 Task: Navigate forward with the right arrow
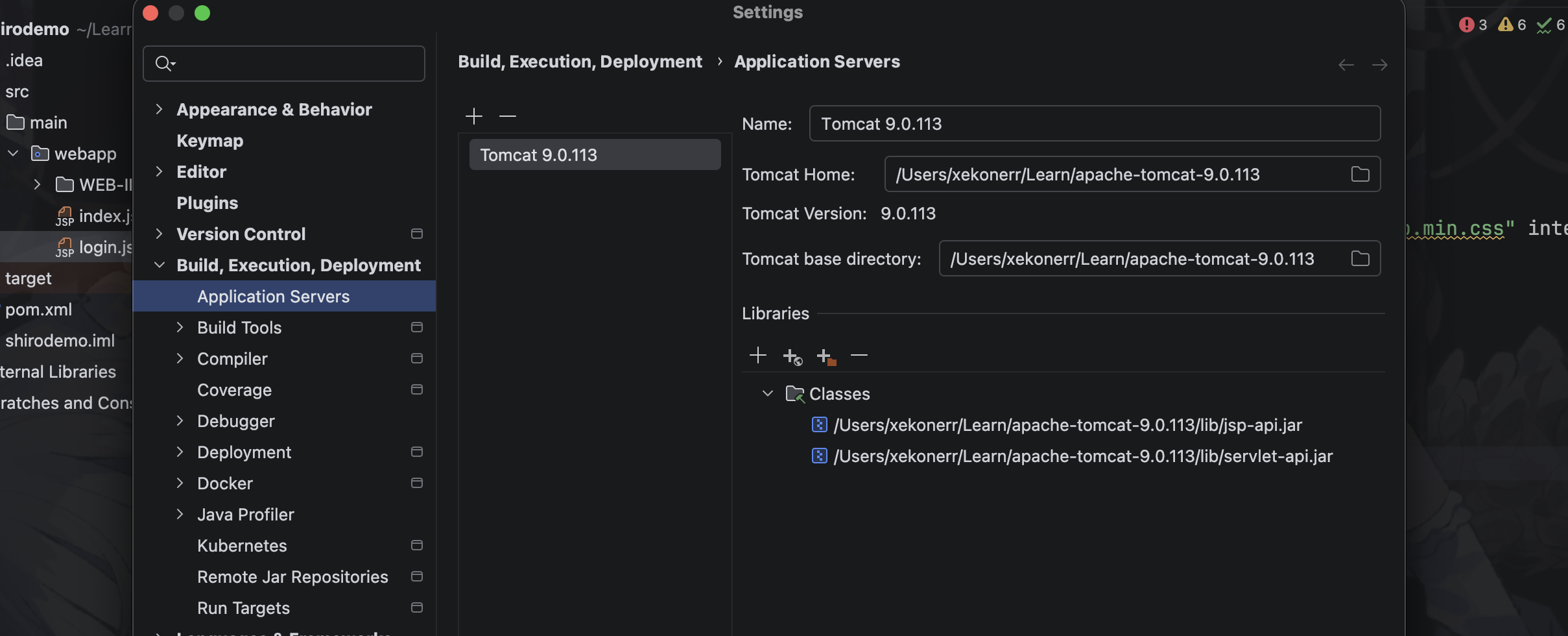pyautogui.click(x=1379, y=65)
